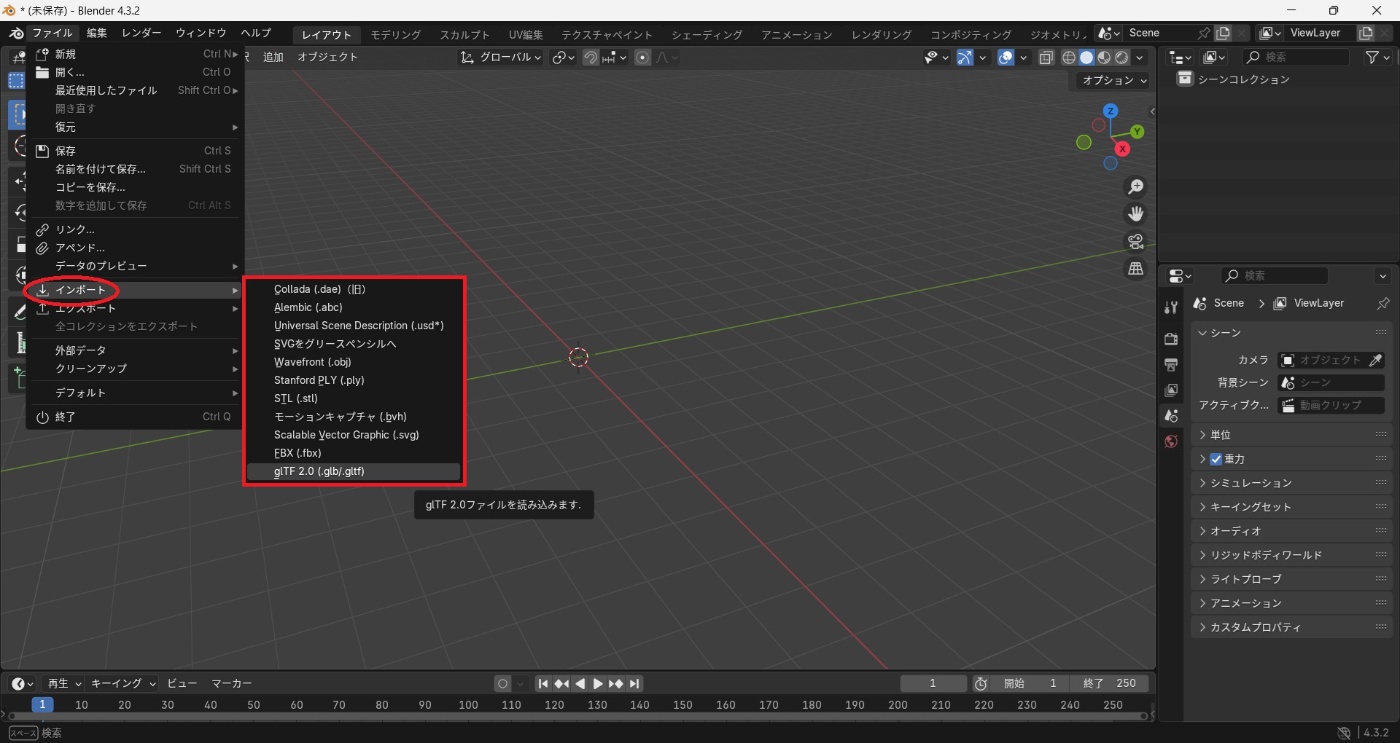
Task: Click the use preview range clock icon
Action: tap(981, 683)
